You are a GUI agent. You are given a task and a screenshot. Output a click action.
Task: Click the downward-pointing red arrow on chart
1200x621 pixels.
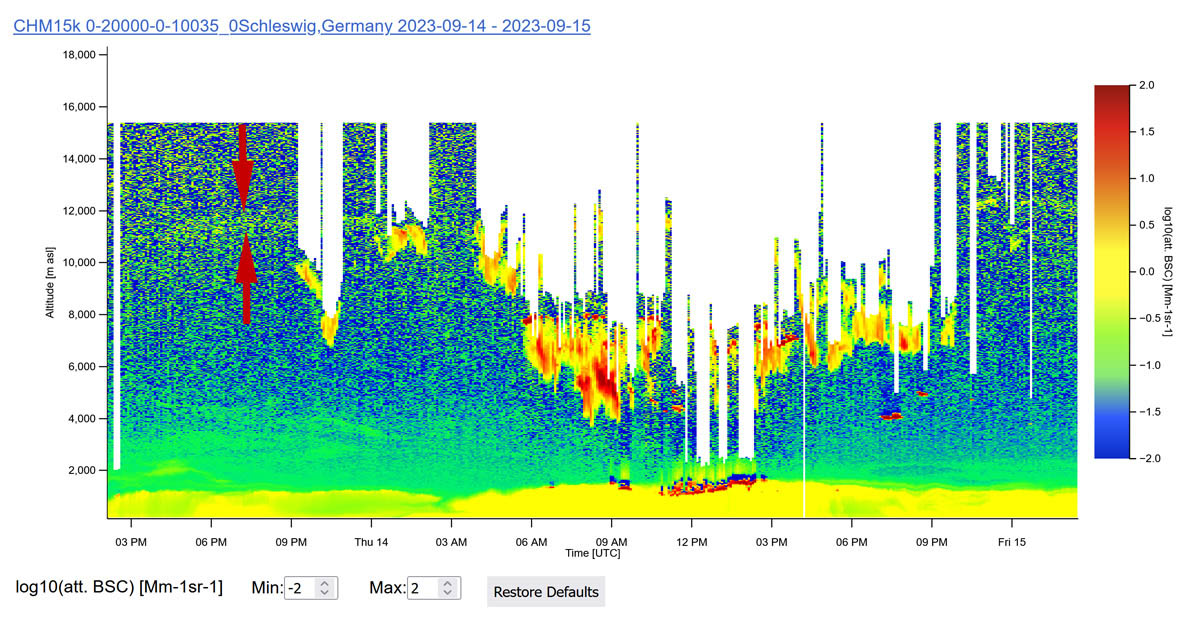[x=242, y=166]
